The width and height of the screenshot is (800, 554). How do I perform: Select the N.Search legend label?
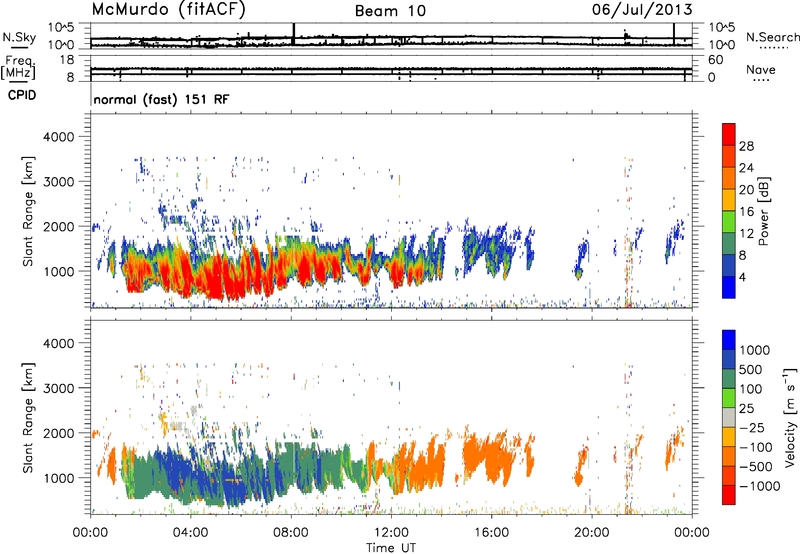[x=772, y=37]
